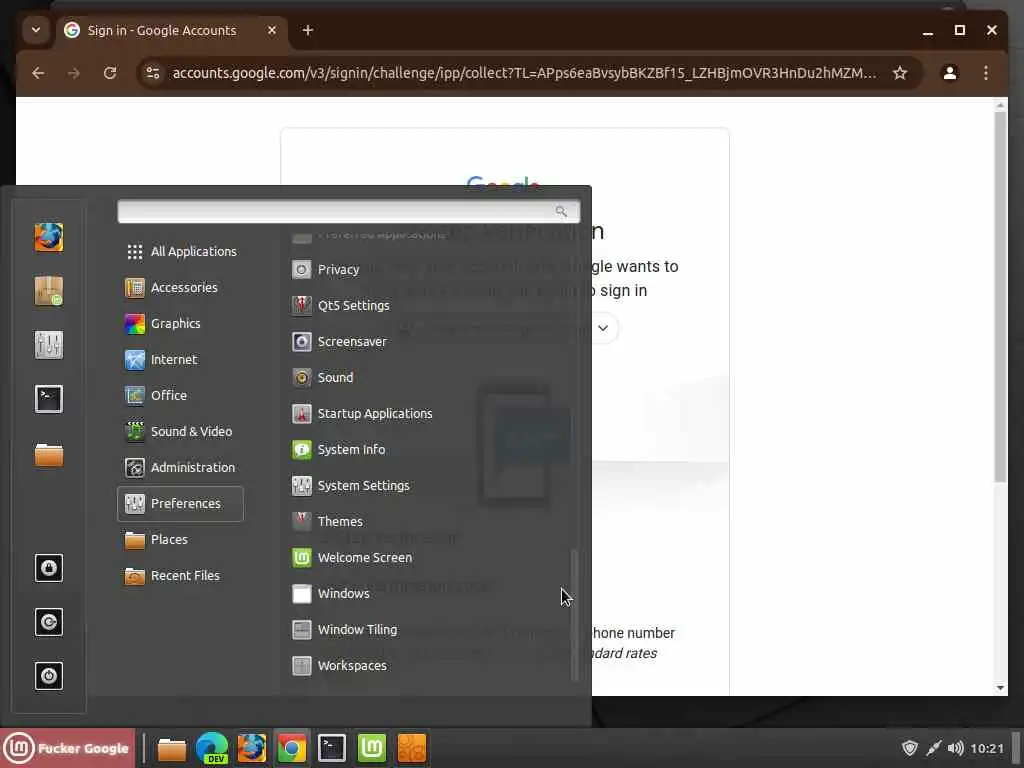Click the orange application taskbar icon
Image resolution: width=1024 pixels, height=768 pixels.
[411, 748]
